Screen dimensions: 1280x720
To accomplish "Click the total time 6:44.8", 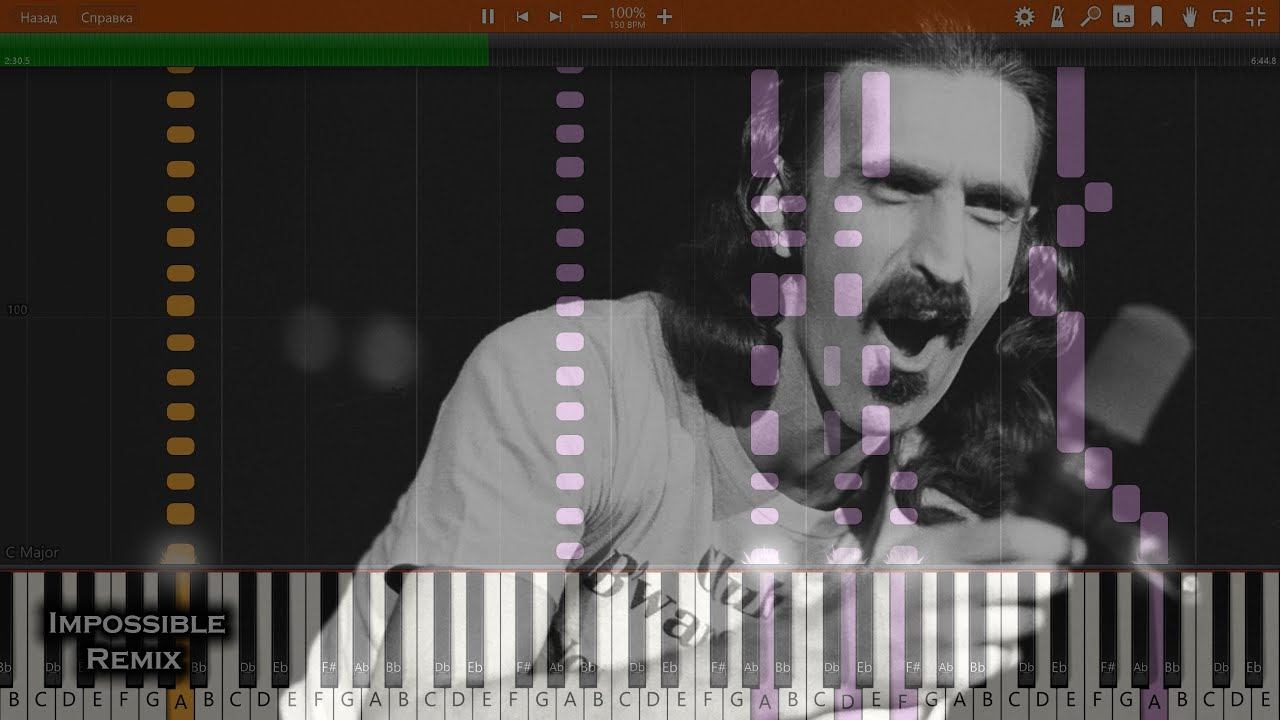I will coord(1263,61).
